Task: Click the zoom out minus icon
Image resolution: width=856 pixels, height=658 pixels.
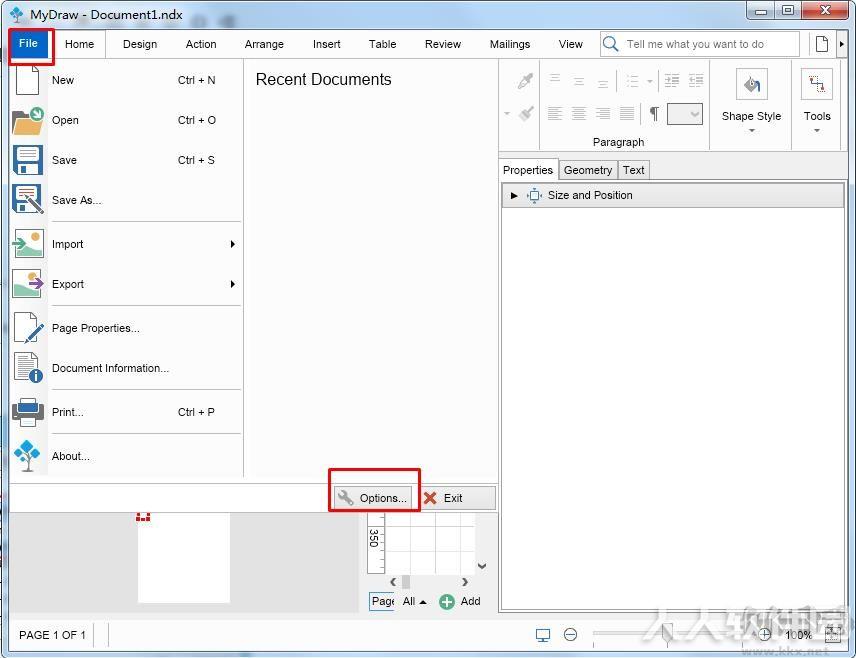Action: click(x=570, y=635)
